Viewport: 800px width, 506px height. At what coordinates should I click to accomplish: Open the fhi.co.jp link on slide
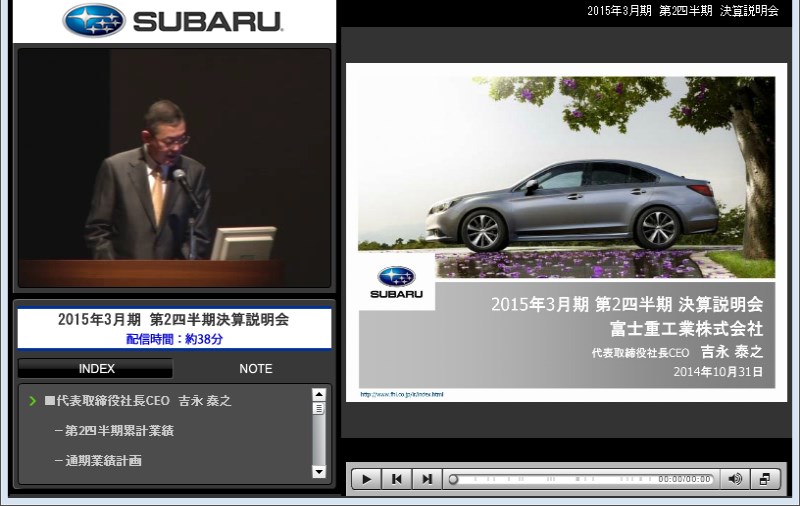(402, 394)
